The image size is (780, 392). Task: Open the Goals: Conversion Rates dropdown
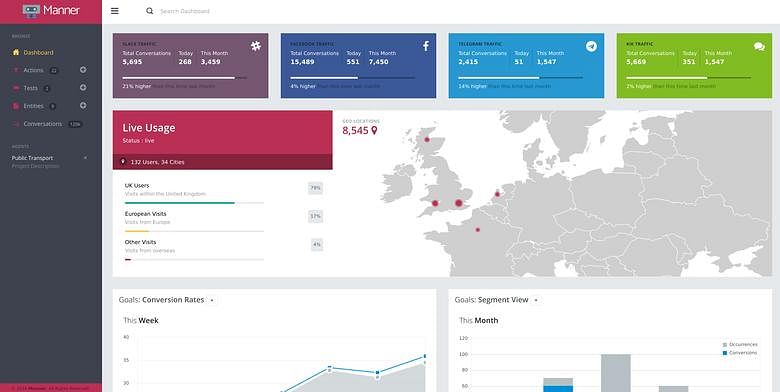click(212, 300)
